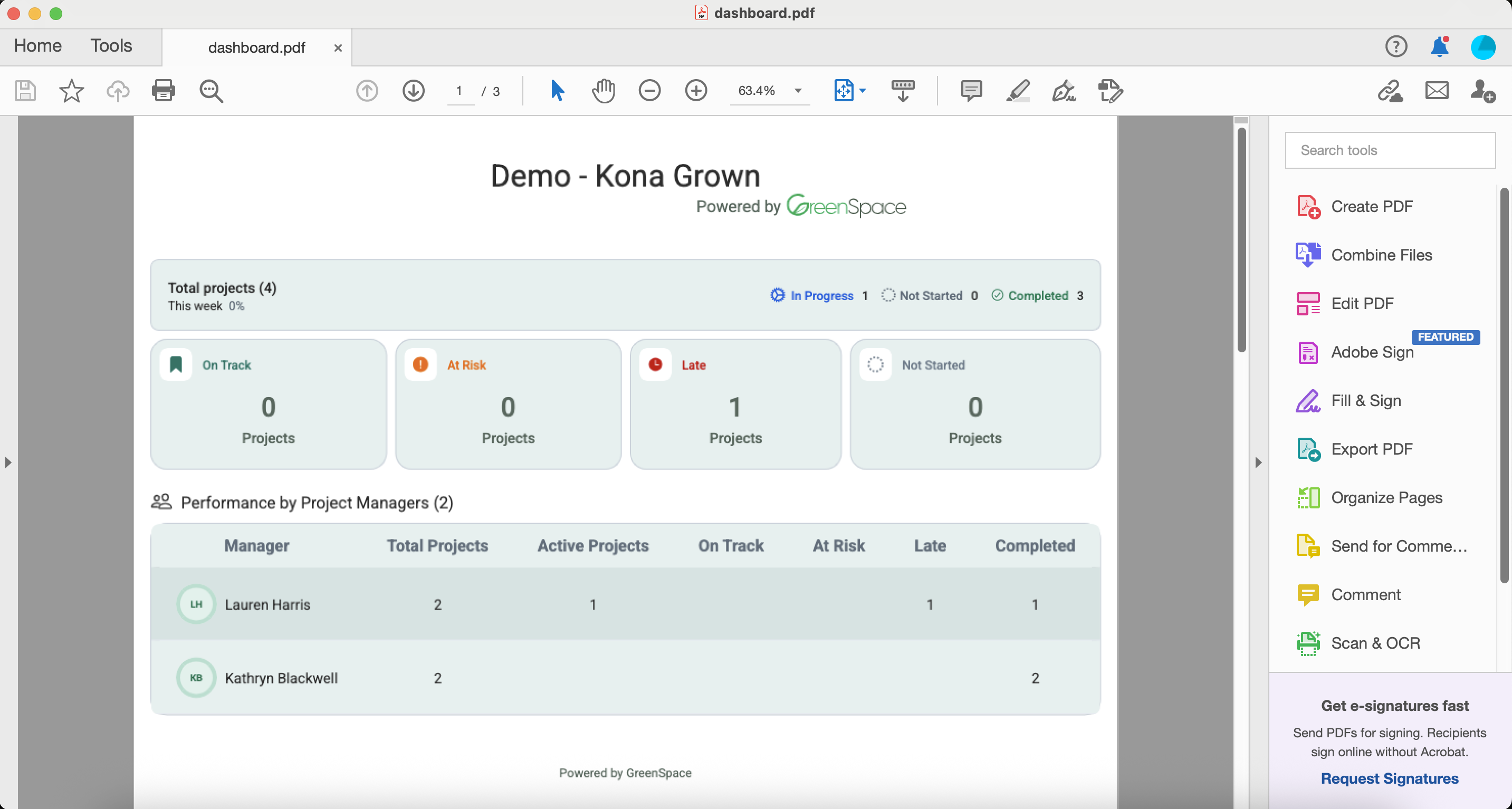The height and width of the screenshot is (809, 1512).
Task: Select the Hand pan tool
Action: pyautogui.click(x=603, y=91)
